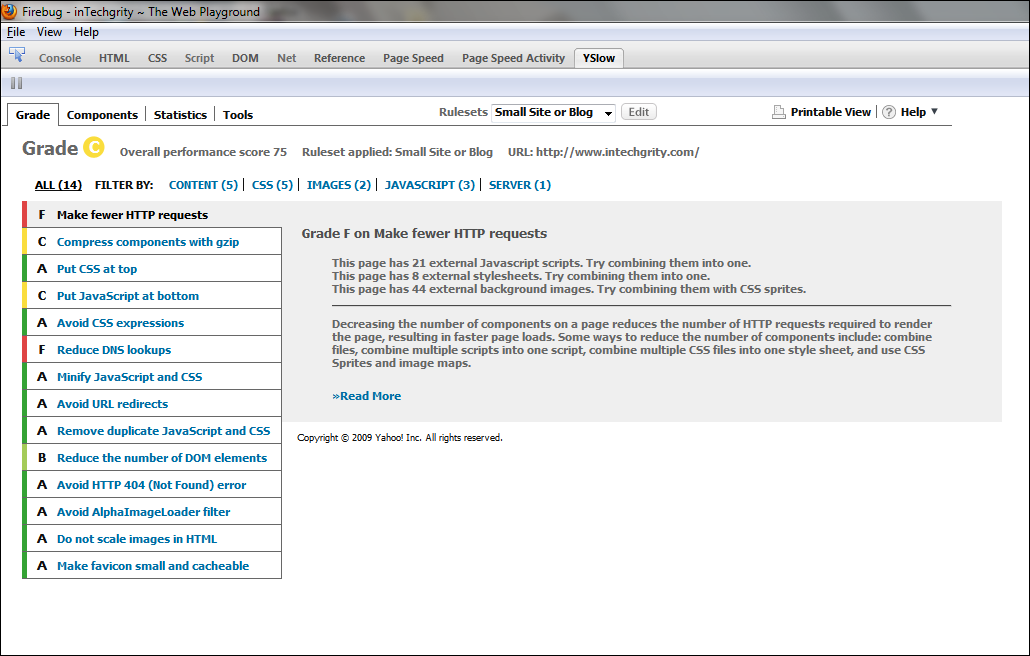Screen dimensions: 1030x656
Task: Click the Read More link
Action: click(367, 396)
